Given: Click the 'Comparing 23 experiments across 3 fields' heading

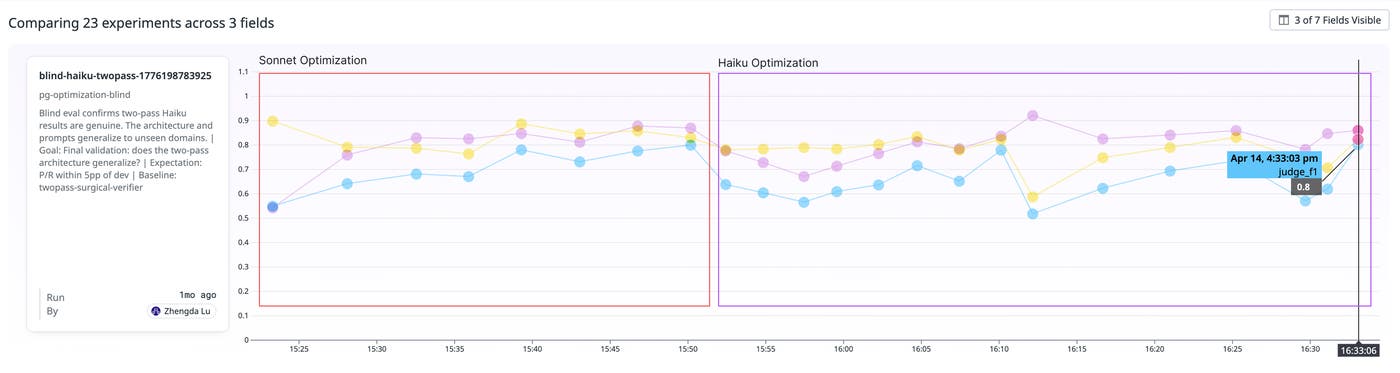Looking at the screenshot, I should click(x=141, y=22).
